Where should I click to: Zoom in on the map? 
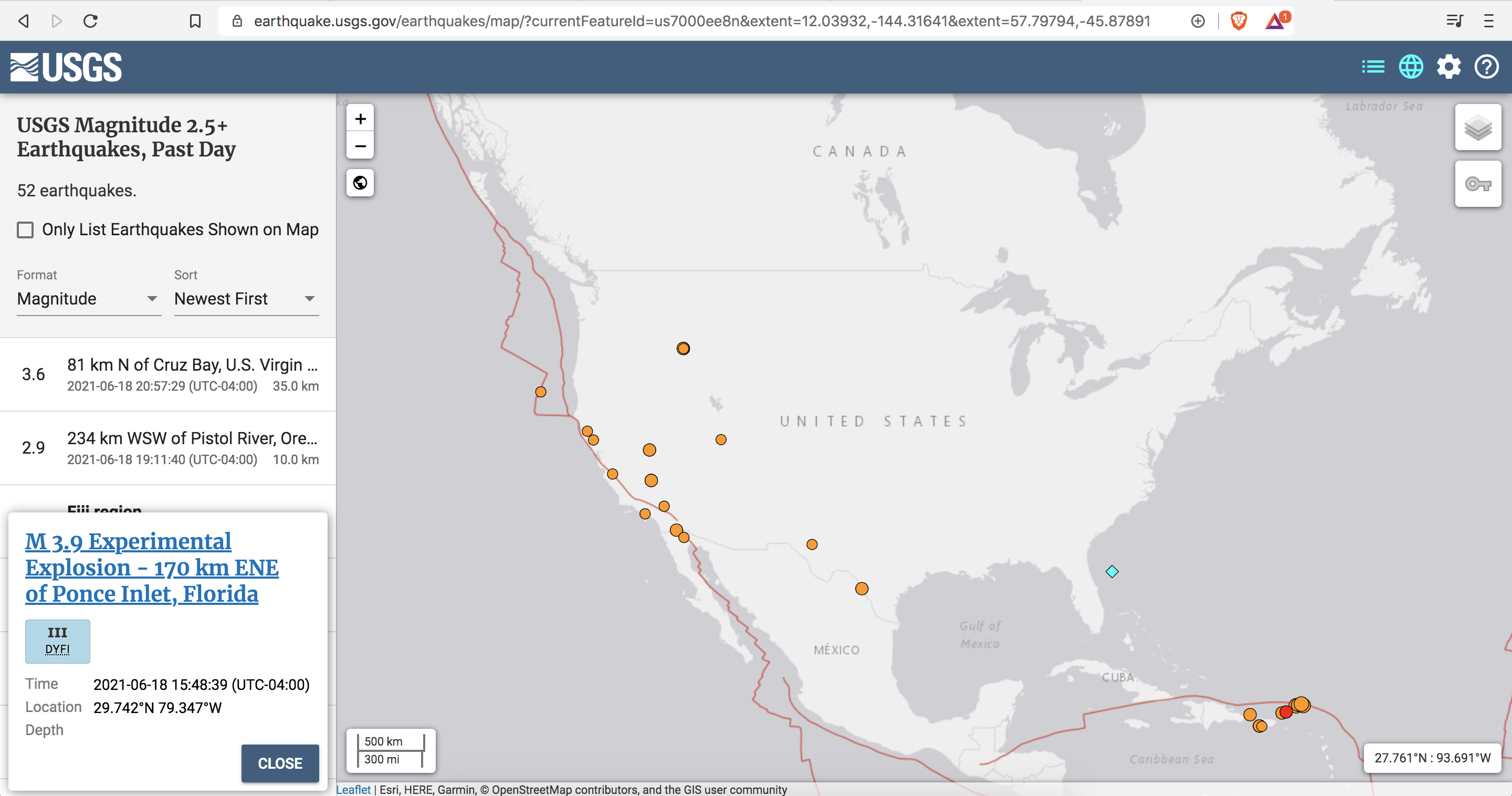pos(360,119)
